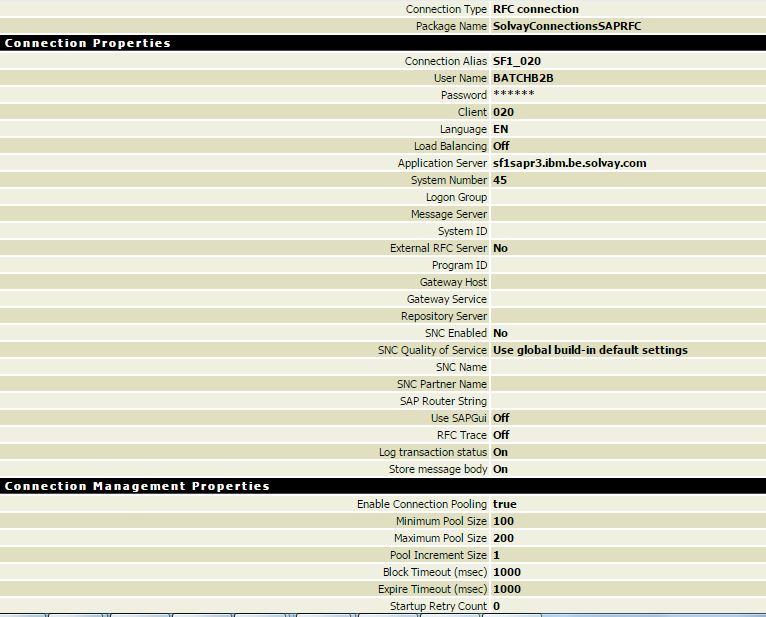Click the 'SNC Name' label
The width and height of the screenshot is (766, 617).
click(x=461, y=367)
